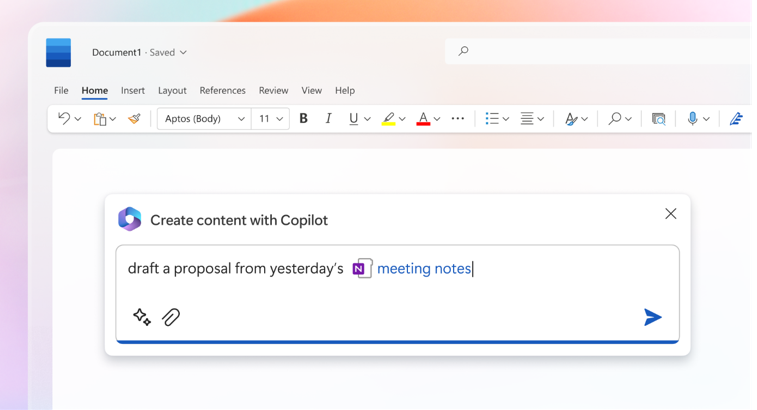
Task: Open the Undo history dropdown arrow
Action: (78, 119)
